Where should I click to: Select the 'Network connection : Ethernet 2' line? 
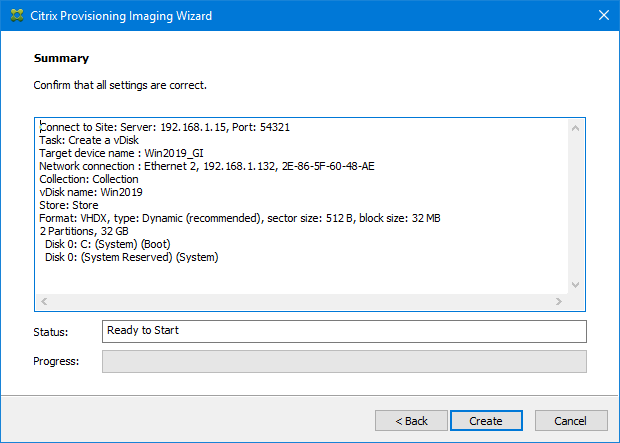tap(207, 166)
